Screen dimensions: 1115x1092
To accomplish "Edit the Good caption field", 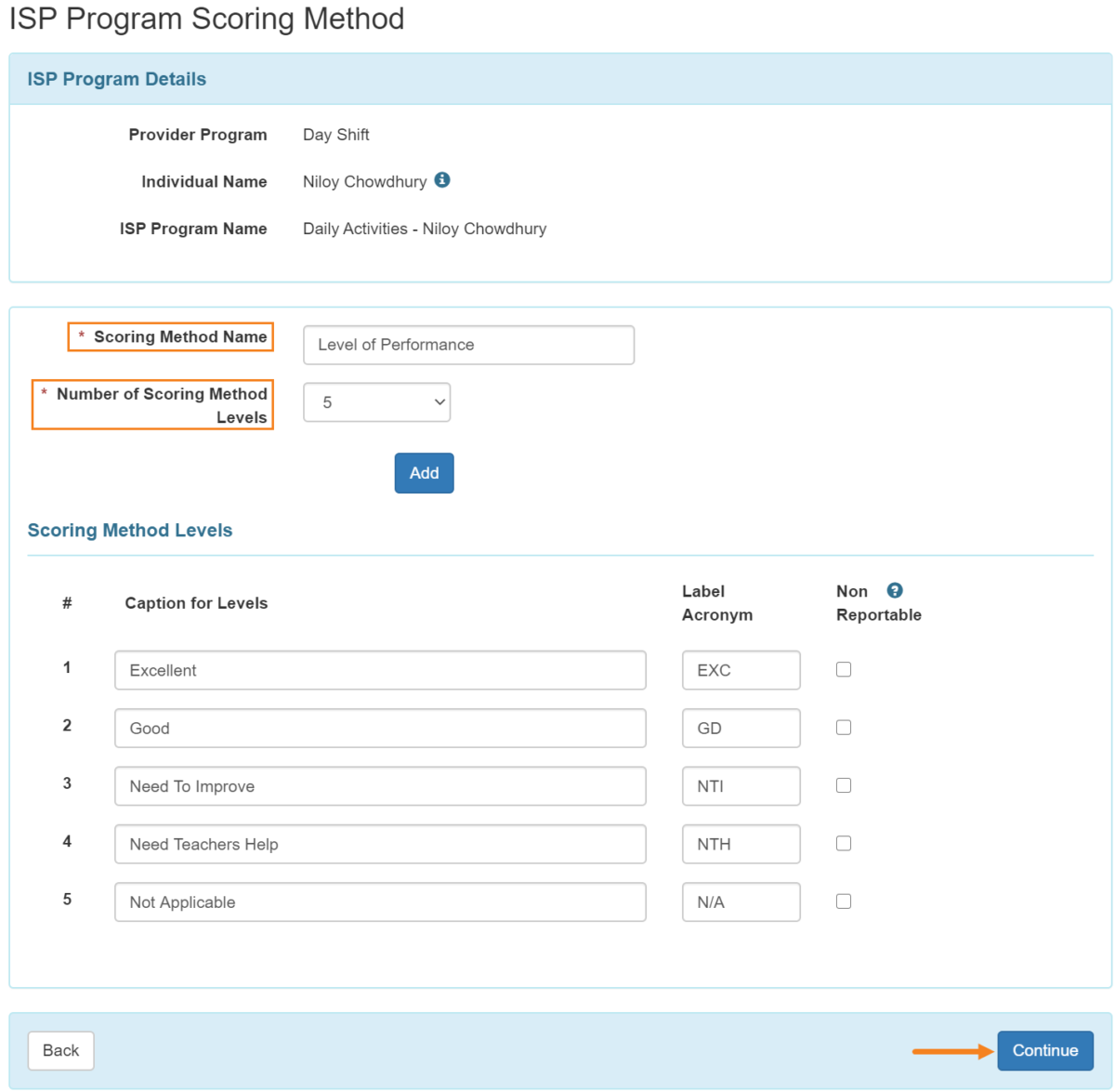I will [x=379, y=728].
